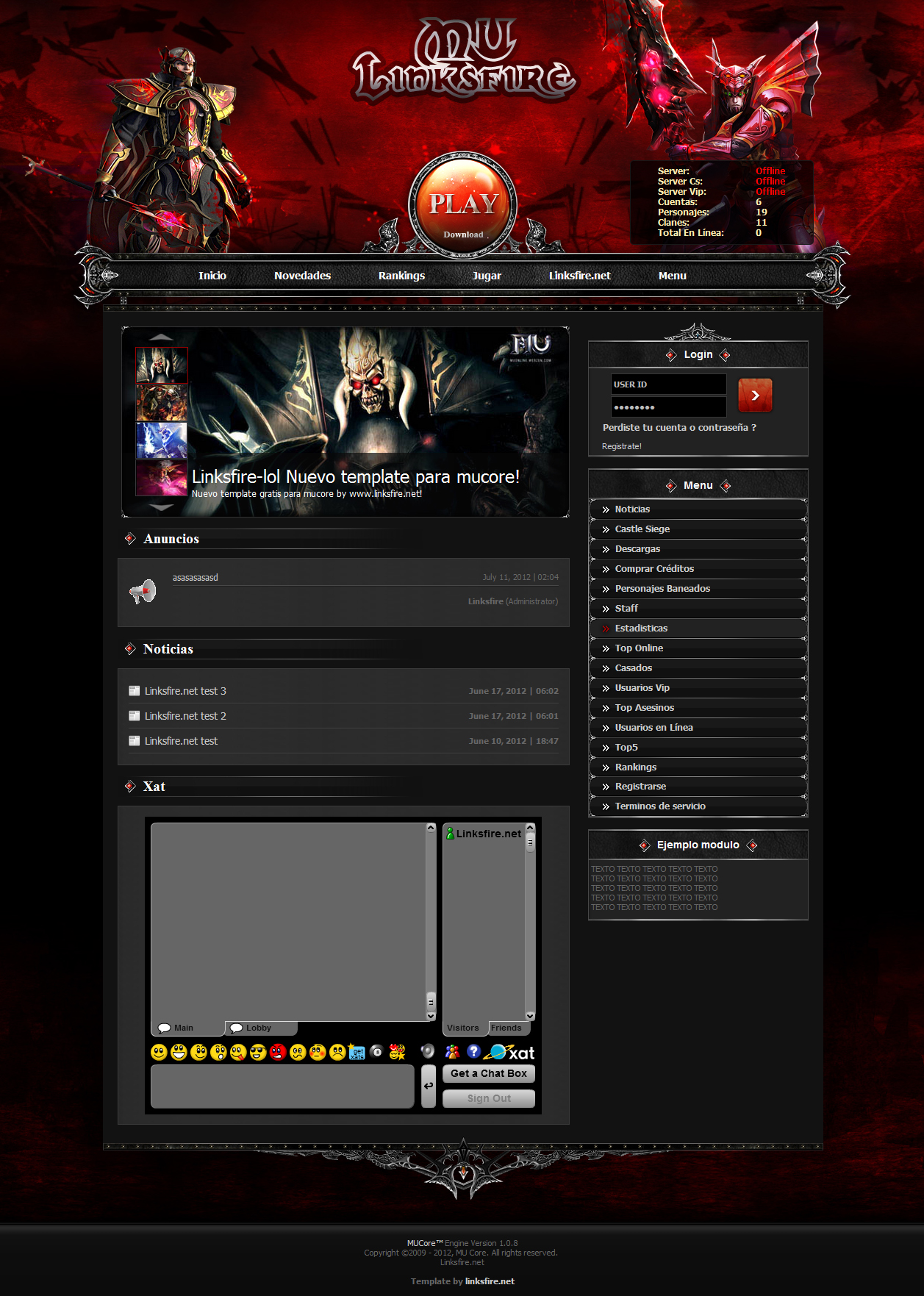Screen dimensions: 924x1296
Task: Open Top Asesinos in the sidebar menu
Action: pos(698,708)
